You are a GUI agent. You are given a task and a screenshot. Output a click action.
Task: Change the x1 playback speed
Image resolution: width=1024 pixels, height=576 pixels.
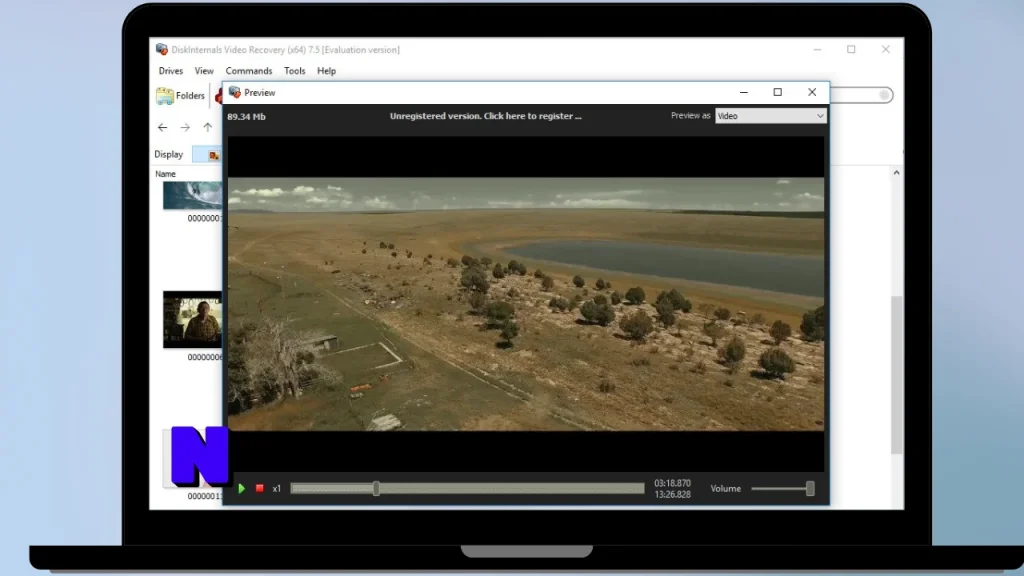point(277,488)
